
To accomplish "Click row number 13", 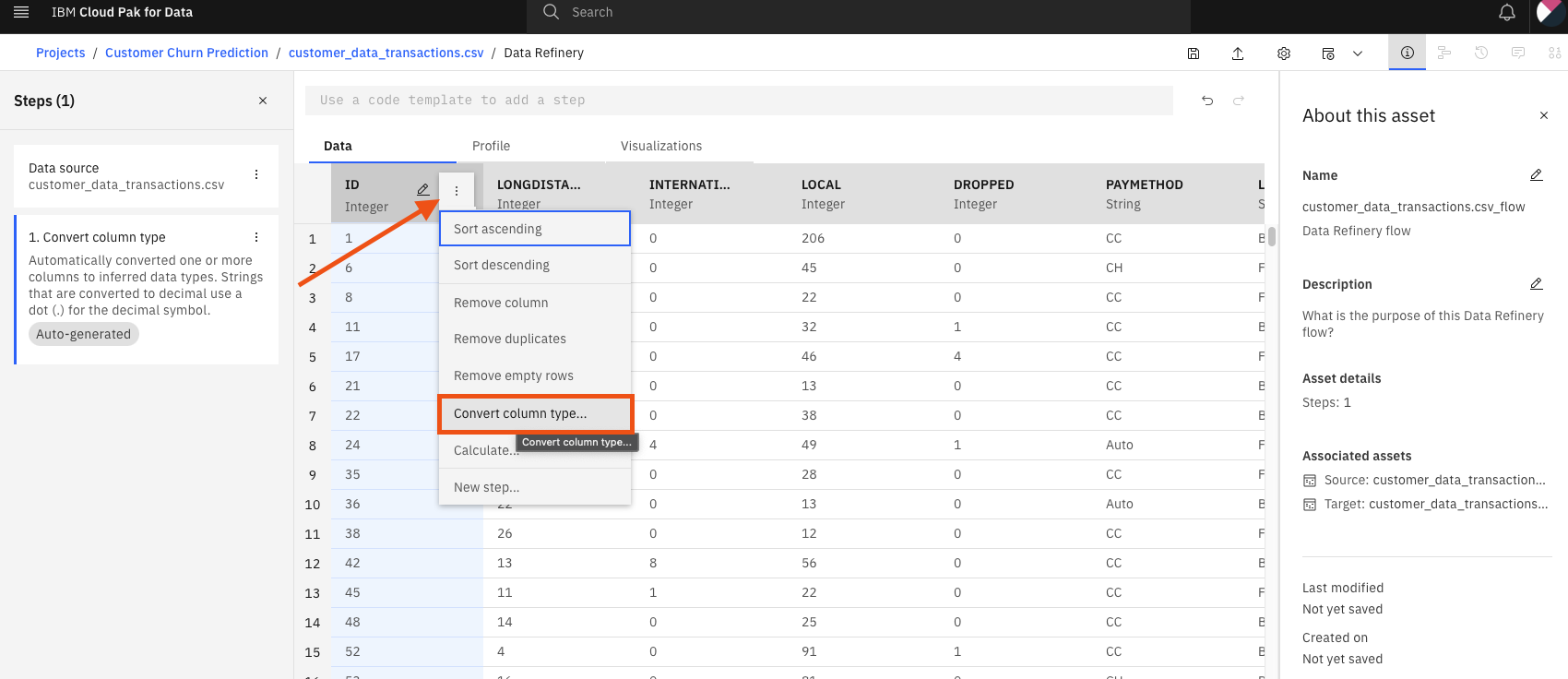I will tap(313, 593).
